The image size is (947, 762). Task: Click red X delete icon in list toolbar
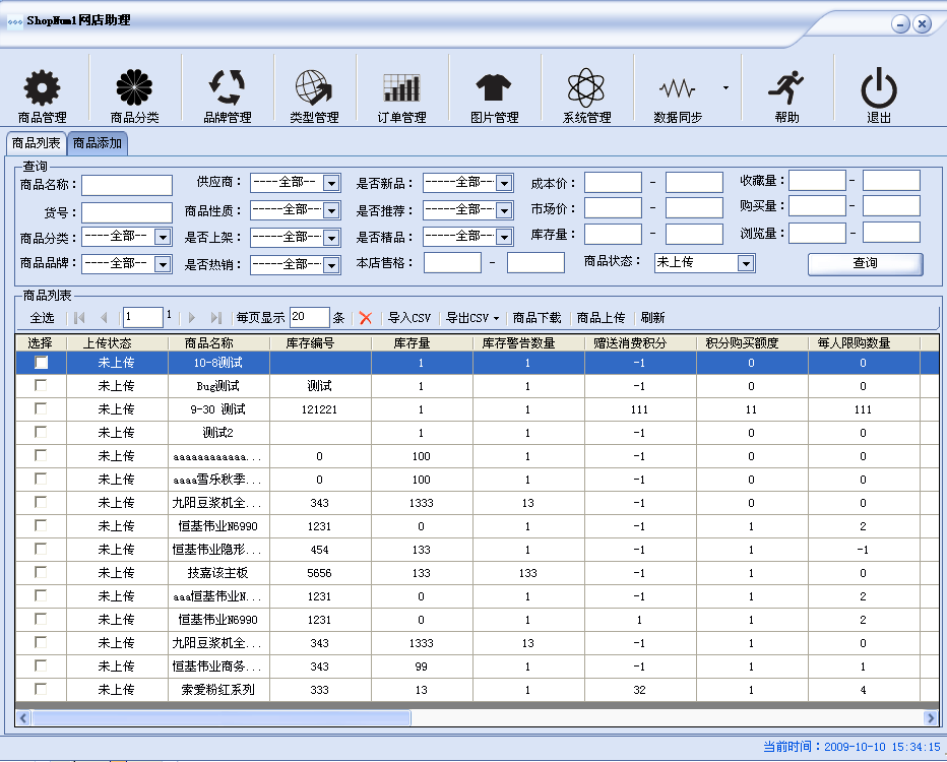pos(366,318)
